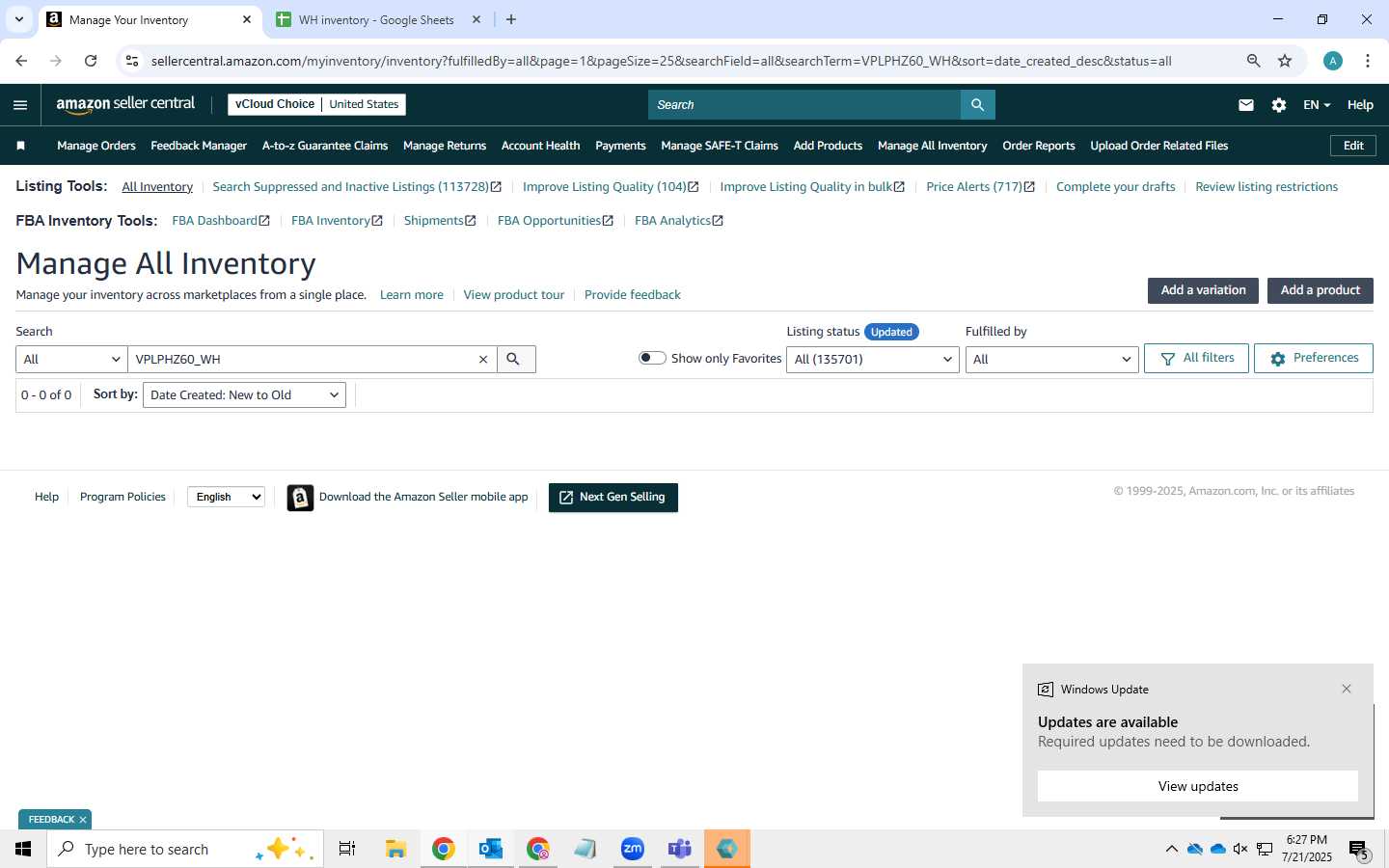
Task: Bookmark this page with star icon
Action: [1285, 61]
